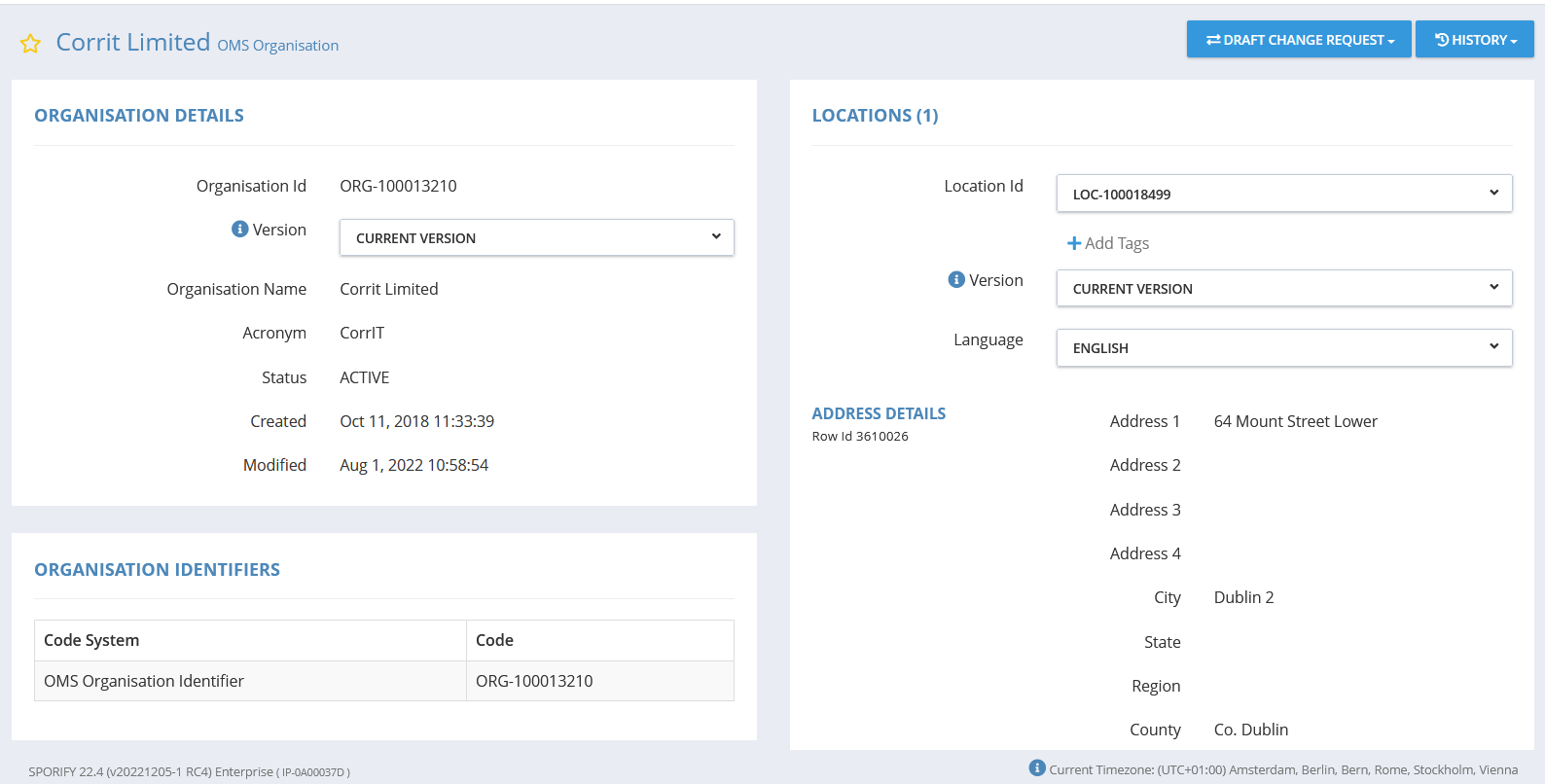
Task: Select the OMS Organisation Identifier table cell
Action: 144,681
